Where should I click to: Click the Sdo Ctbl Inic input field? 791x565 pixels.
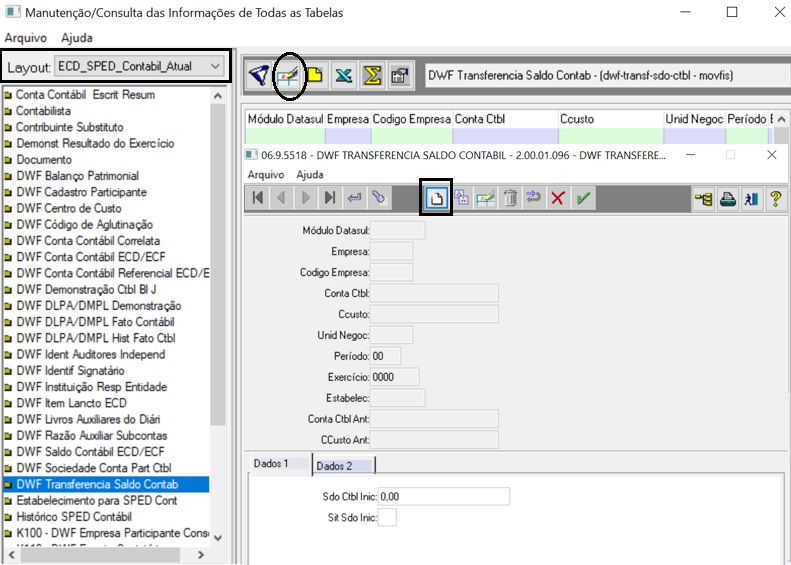[x=444, y=496]
